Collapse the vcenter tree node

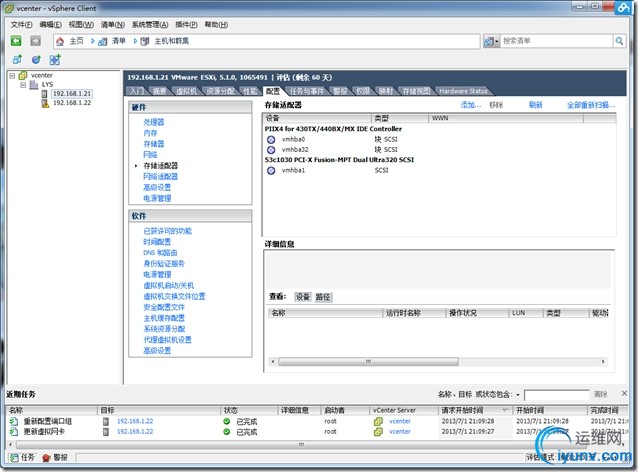(x=12, y=76)
